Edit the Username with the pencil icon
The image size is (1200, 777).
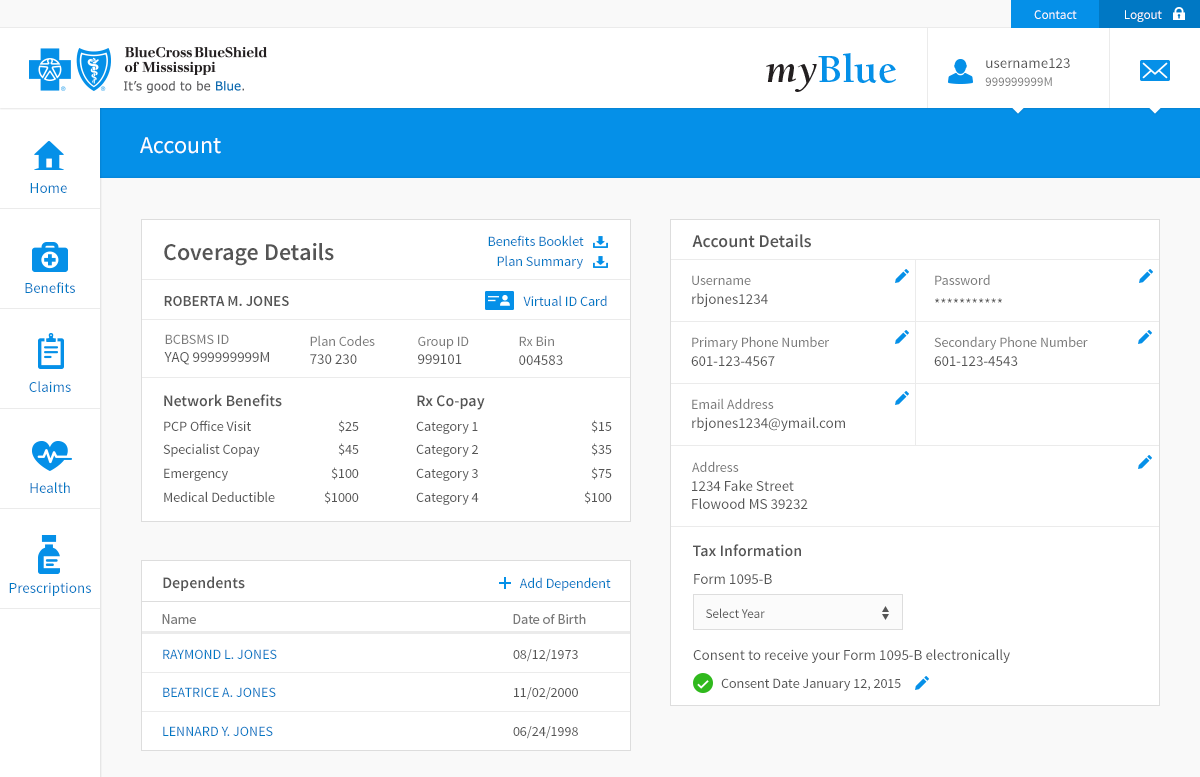pos(901,276)
